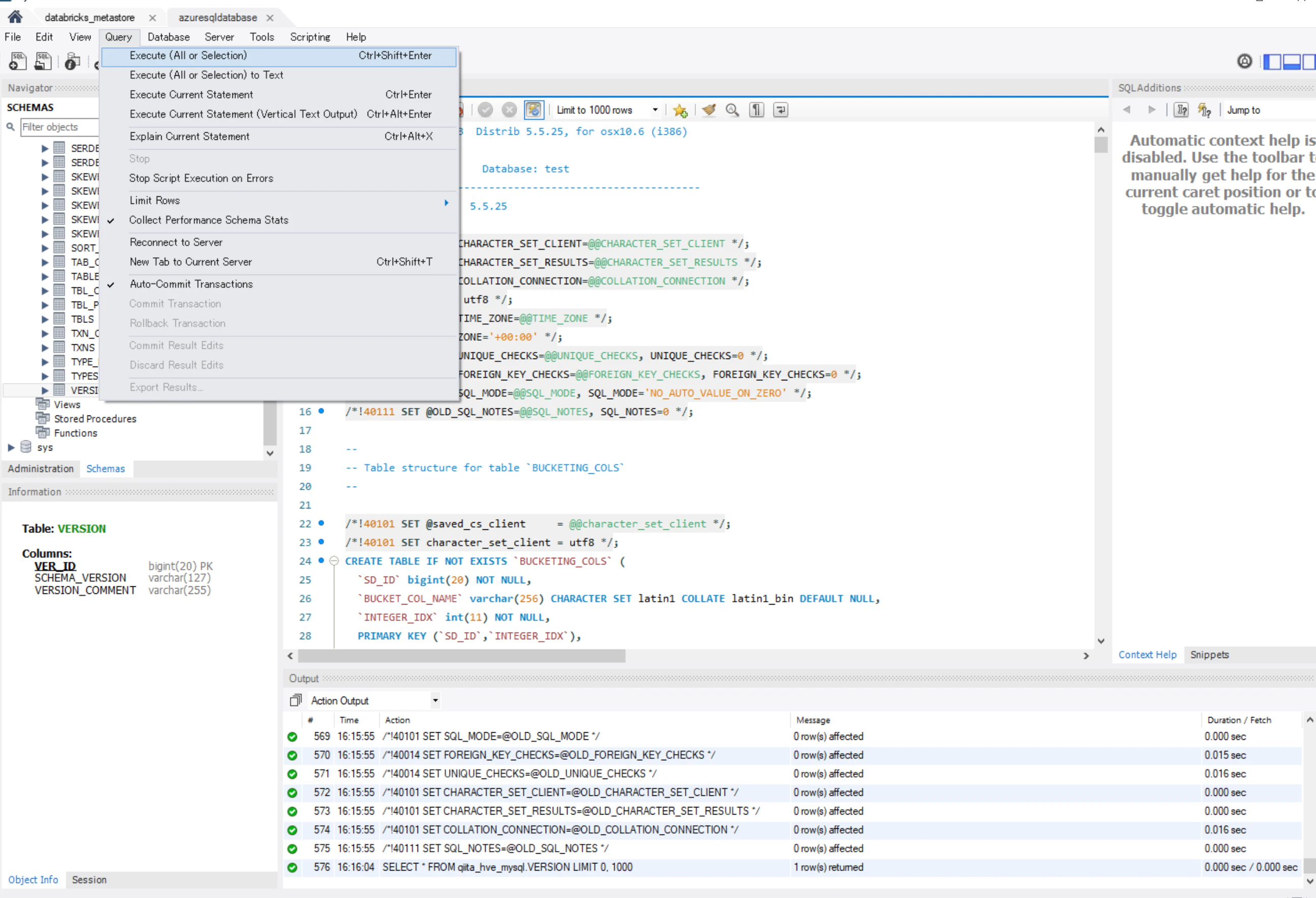The image size is (1316, 898).
Task: Click the wrap lines icon
Action: tap(781, 110)
